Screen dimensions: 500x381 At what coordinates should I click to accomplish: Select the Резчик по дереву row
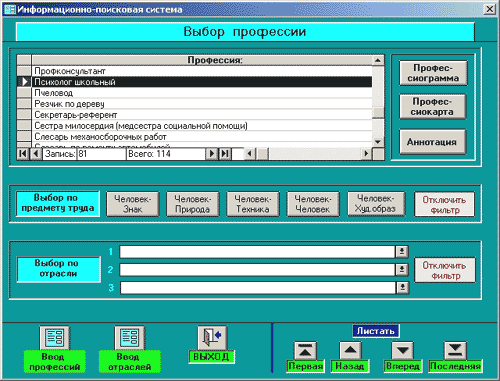(202, 104)
